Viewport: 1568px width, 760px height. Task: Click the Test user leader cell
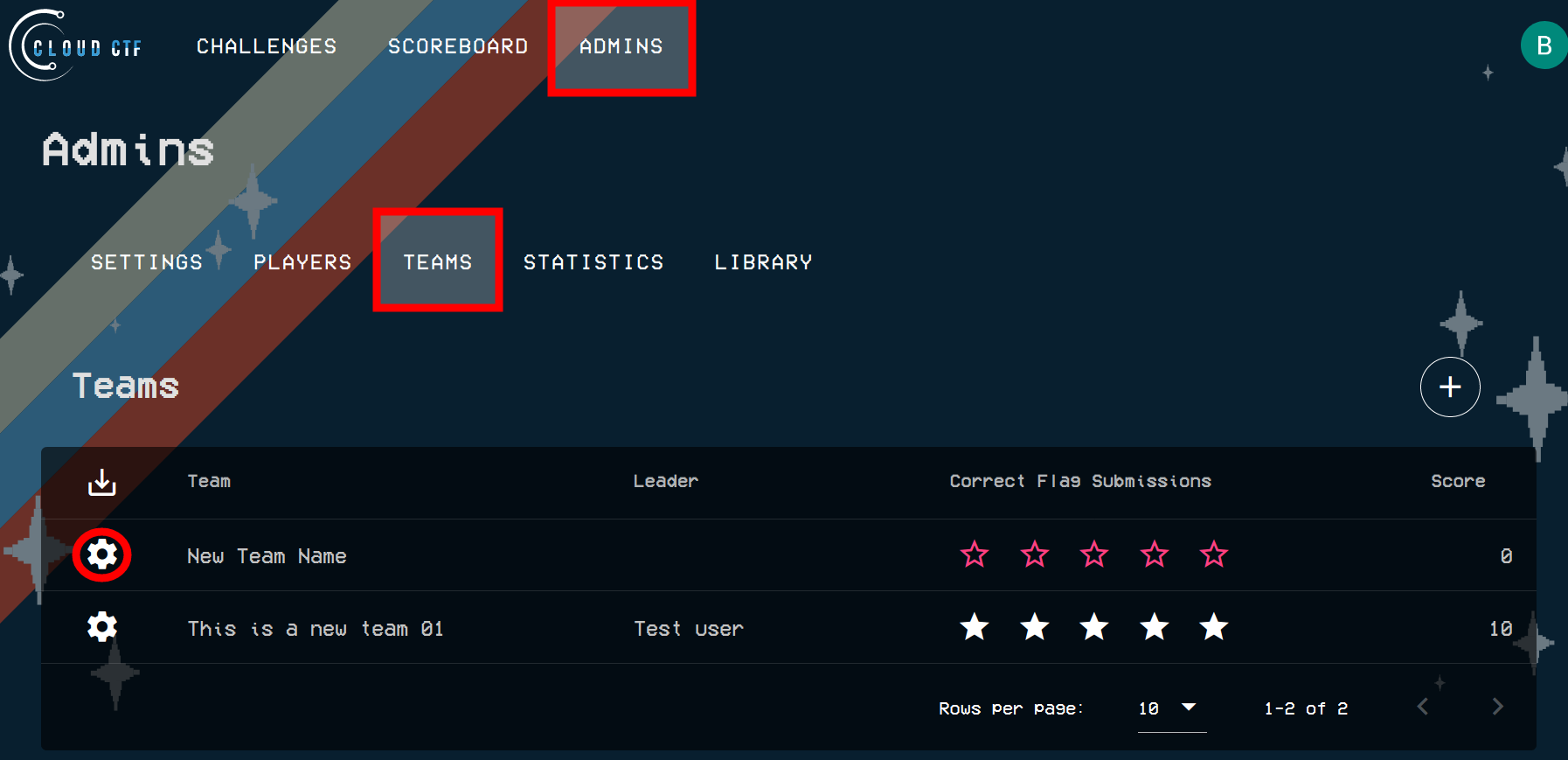(x=689, y=629)
